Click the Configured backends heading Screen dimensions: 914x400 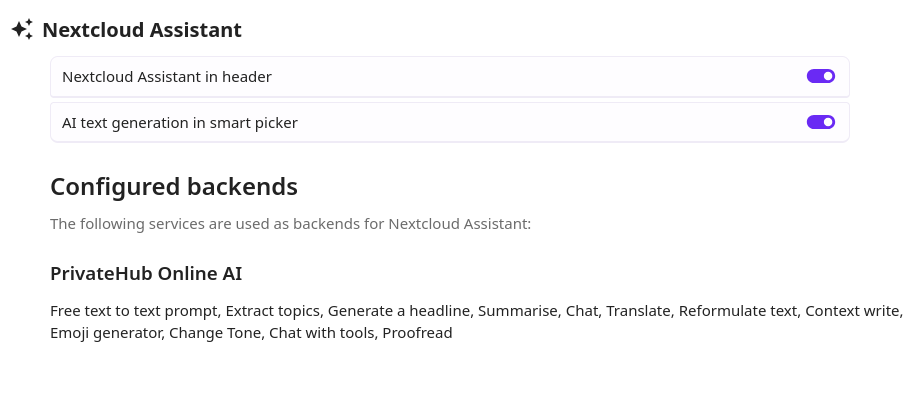point(174,187)
